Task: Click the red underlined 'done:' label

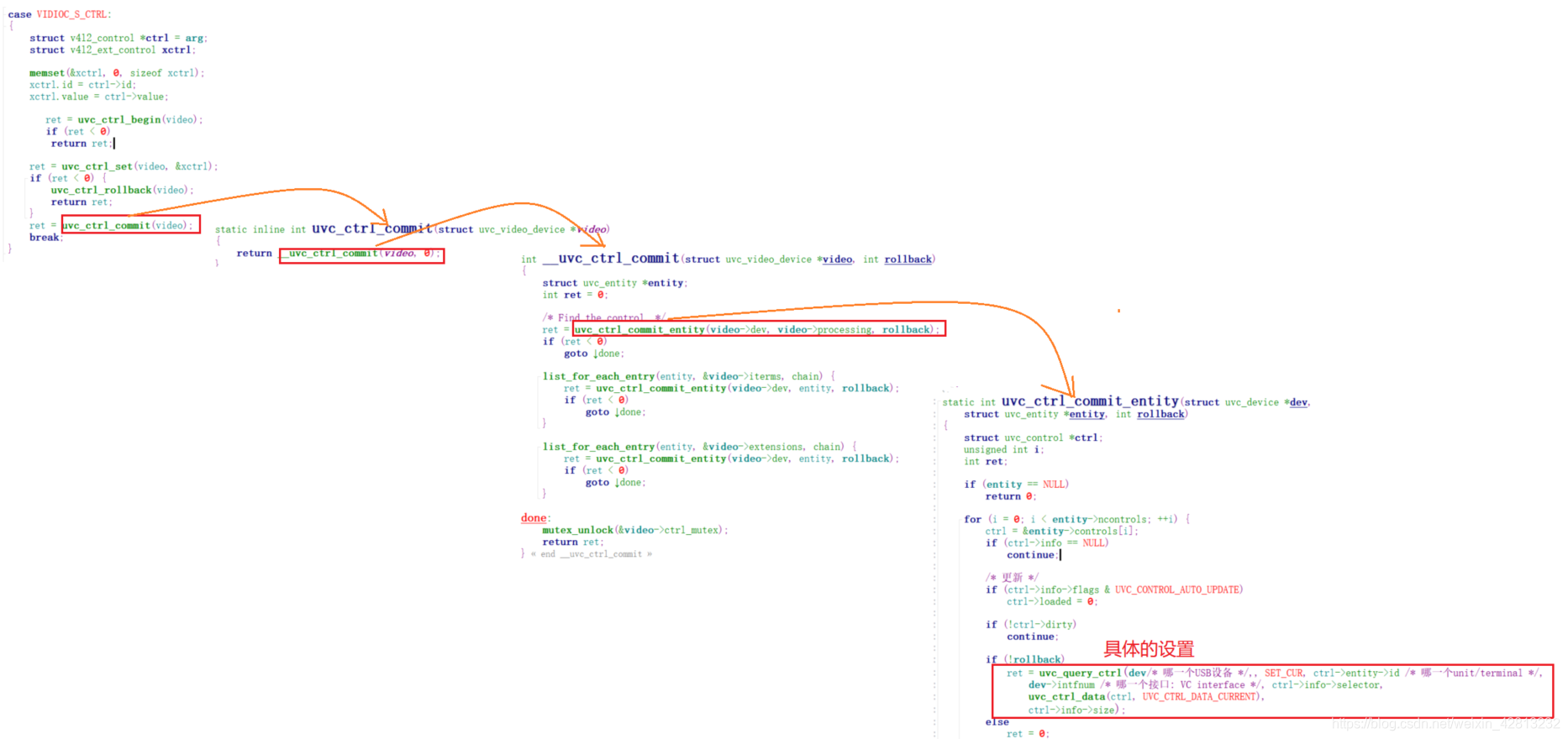Action: coord(534,518)
